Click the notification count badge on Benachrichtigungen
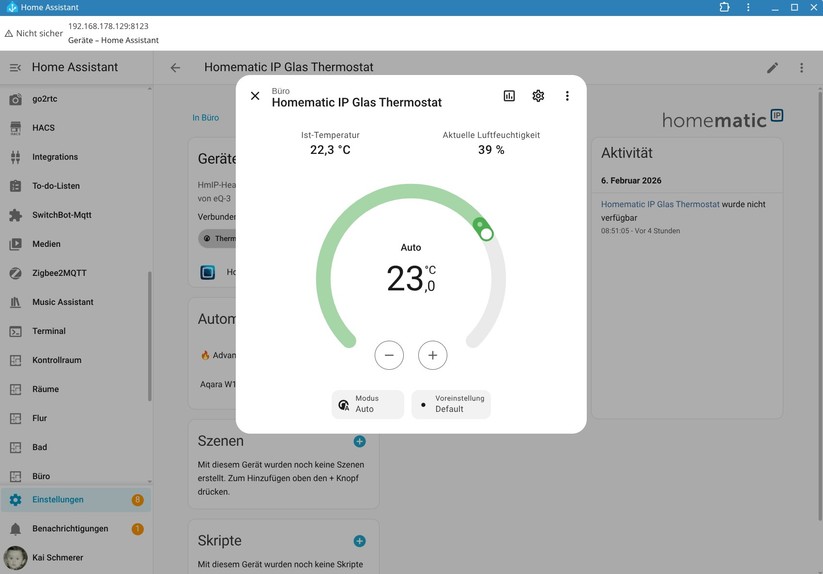This screenshot has width=823, height=574. point(138,528)
